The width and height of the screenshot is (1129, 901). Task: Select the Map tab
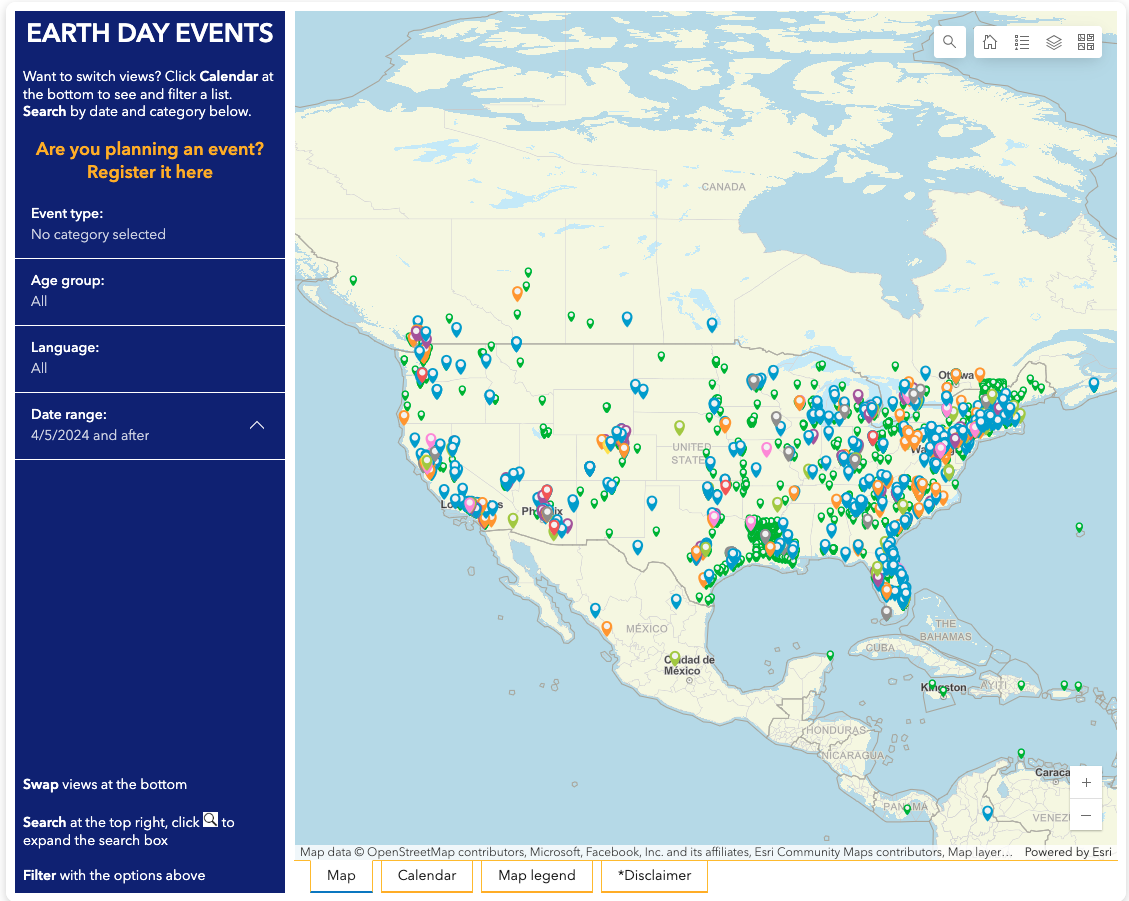click(341, 876)
